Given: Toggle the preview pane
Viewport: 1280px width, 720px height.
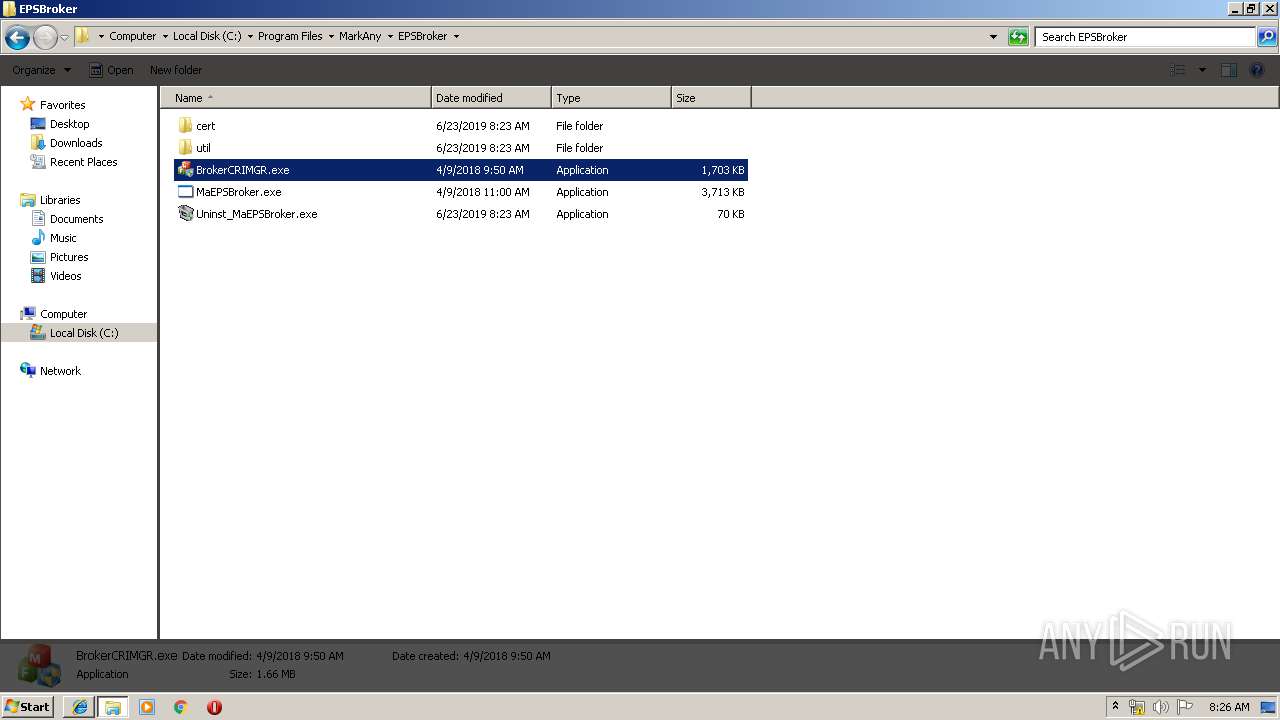Looking at the screenshot, I should (x=1229, y=70).
